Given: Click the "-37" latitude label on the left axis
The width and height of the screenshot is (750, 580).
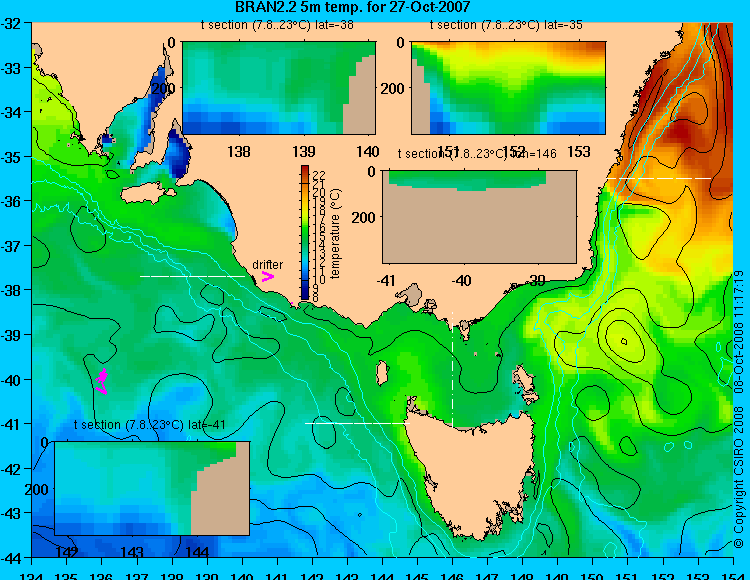Looking at the screenshot, I should click(x=11, y=246).
